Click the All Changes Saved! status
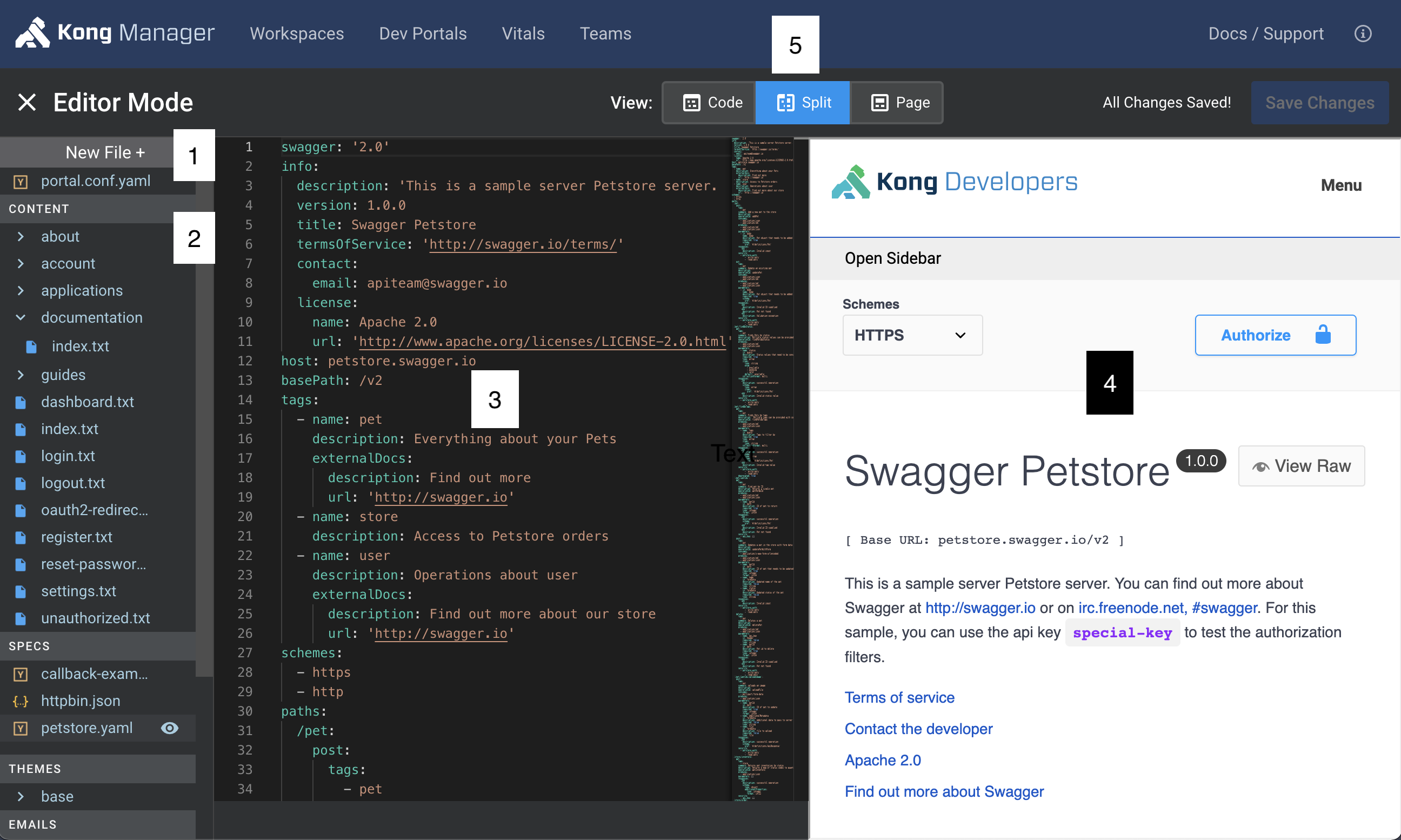The width and height of the screenshot is (1401, 840). [1167, 103]
